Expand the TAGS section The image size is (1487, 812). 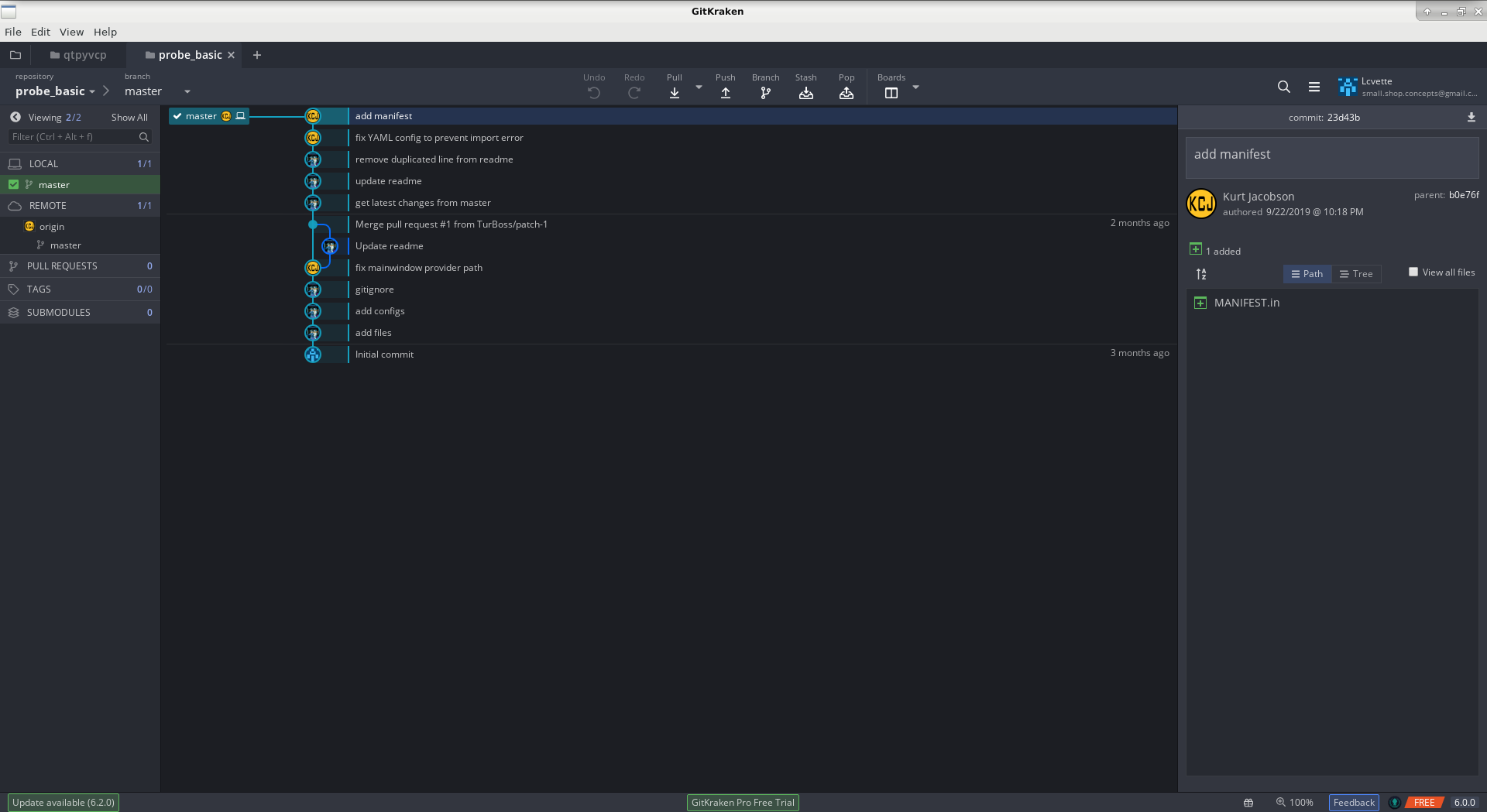pos(80,290)
